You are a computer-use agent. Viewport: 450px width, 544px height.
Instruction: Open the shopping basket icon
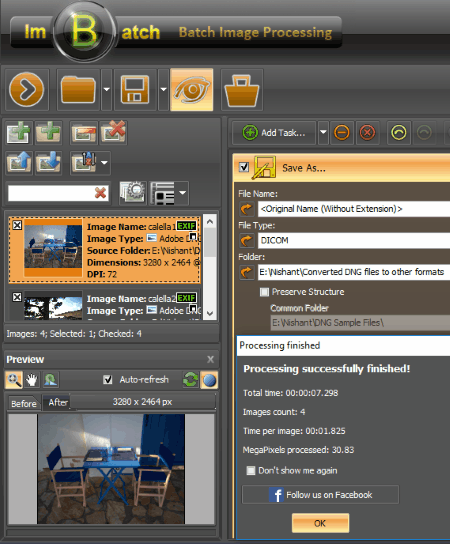[x=242, y=90]
